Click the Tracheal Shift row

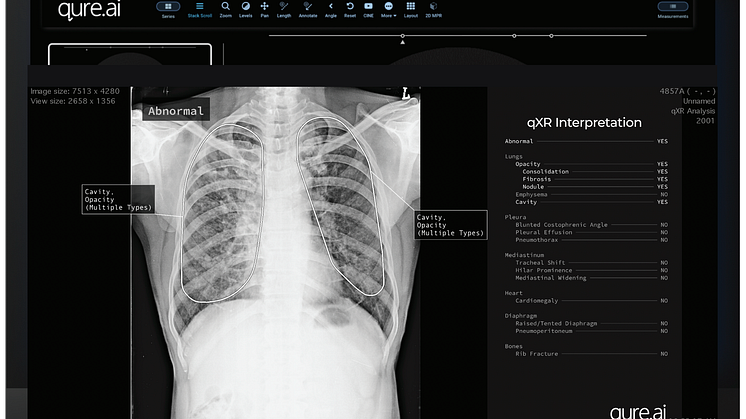point(591,263)
